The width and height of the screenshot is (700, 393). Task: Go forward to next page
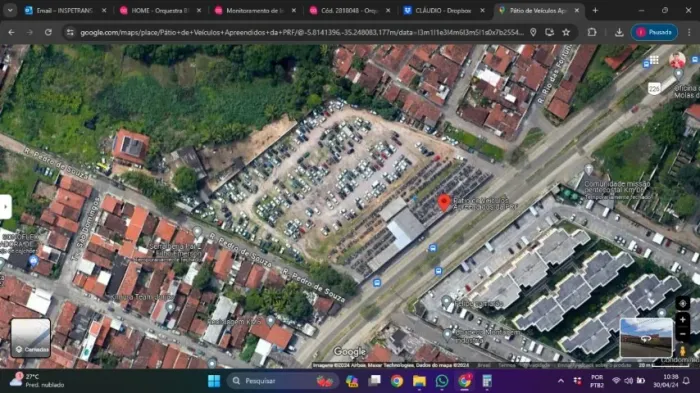click(29, 32)
